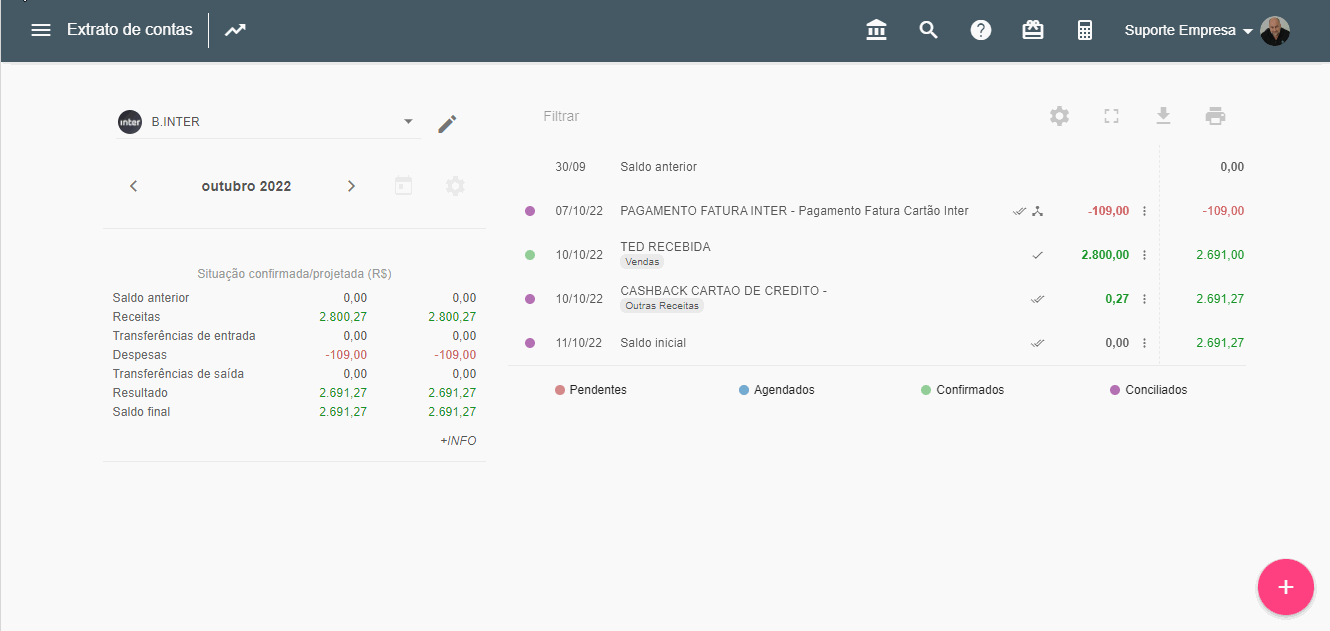Expand the B.INTER account dropdown
Viewport: 1330px width, 631px height.
408,122
